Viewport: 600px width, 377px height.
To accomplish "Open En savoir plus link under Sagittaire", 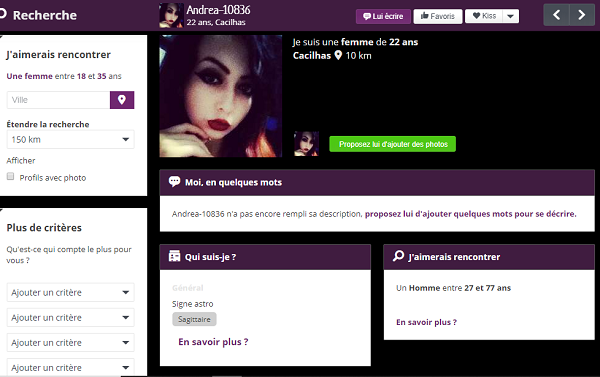I will (x=213, y=342).
